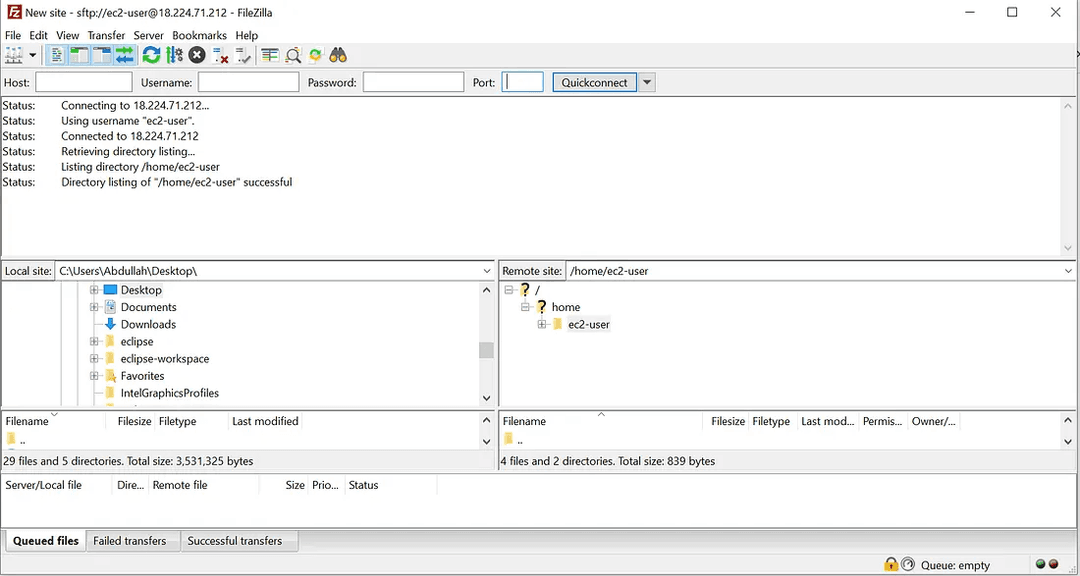The height and width of the screenshot is (576, 1080).
Task: Click message log scrollbar down arrow
Action: point(1068,247)
